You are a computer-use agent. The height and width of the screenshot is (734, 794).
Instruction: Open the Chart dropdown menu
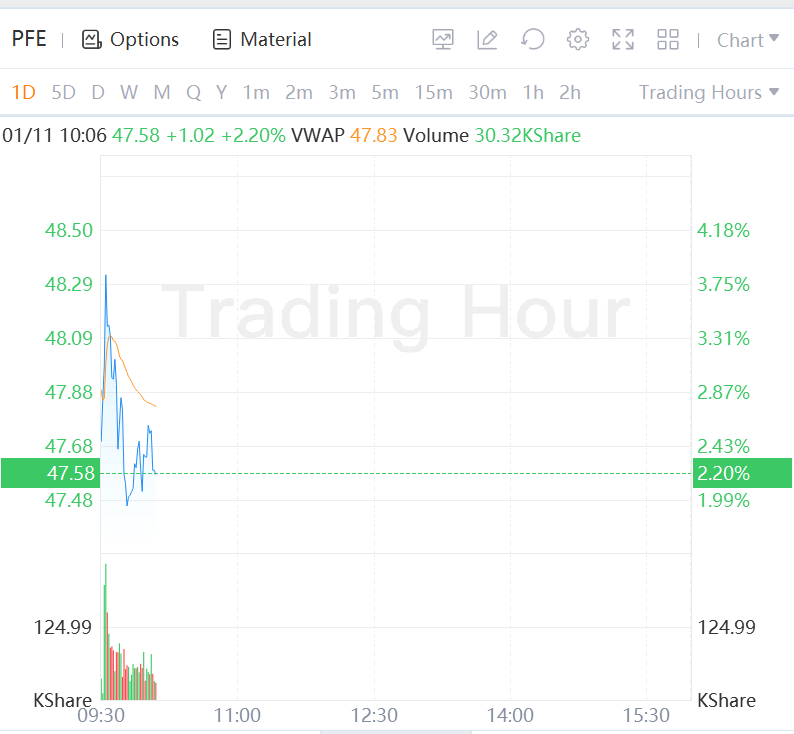(747, 40)
